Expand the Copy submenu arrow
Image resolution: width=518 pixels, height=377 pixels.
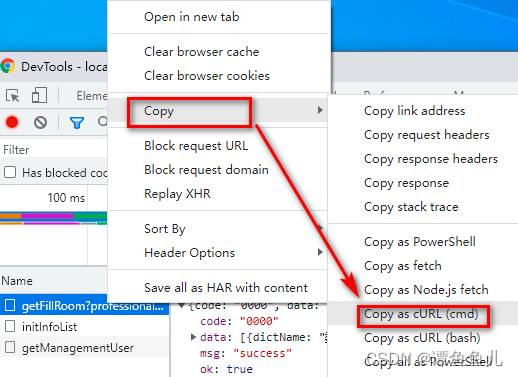tap(320, 110)
